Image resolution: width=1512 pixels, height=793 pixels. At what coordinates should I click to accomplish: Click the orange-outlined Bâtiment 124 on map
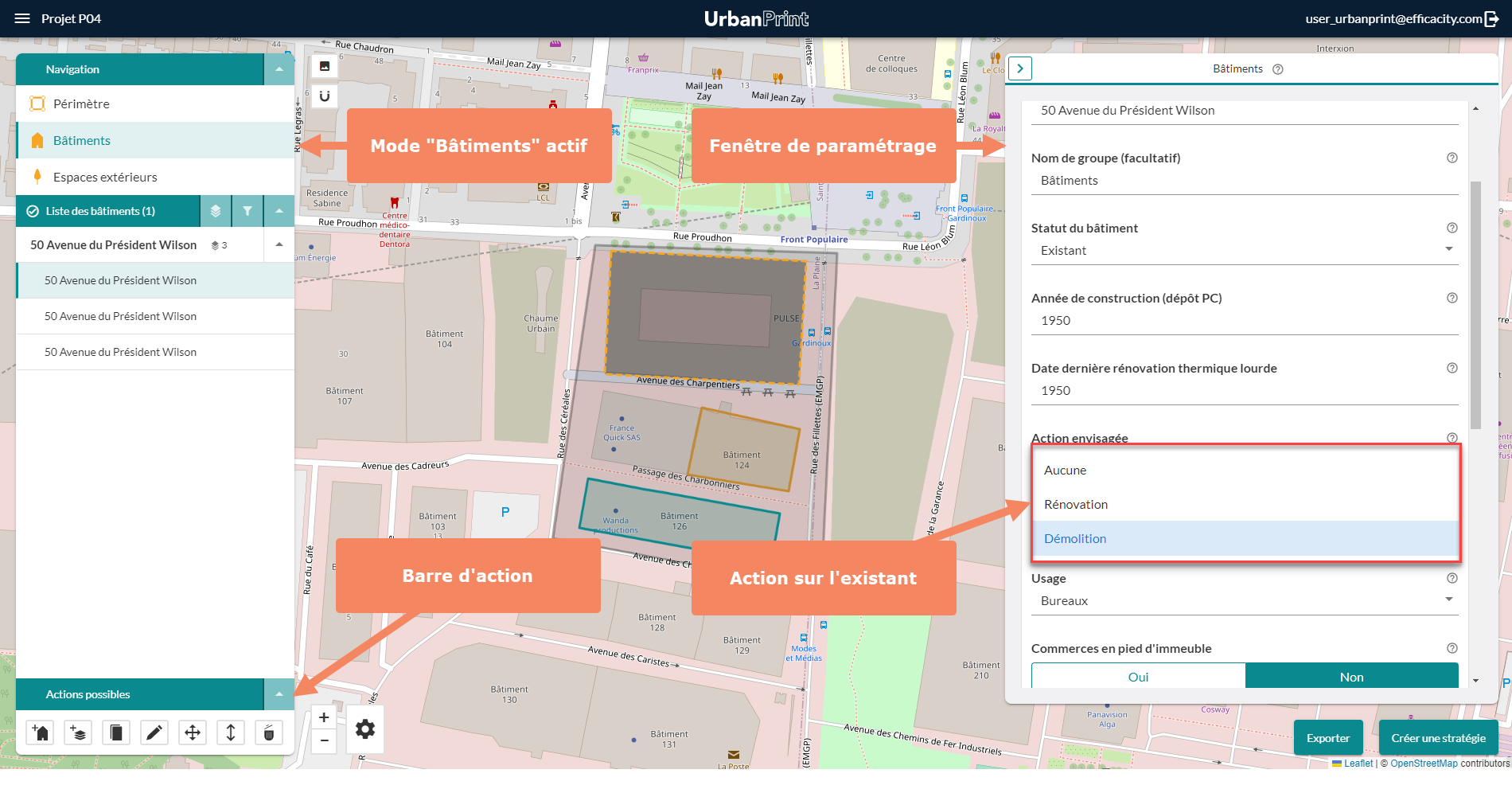(x=742, y=451)
